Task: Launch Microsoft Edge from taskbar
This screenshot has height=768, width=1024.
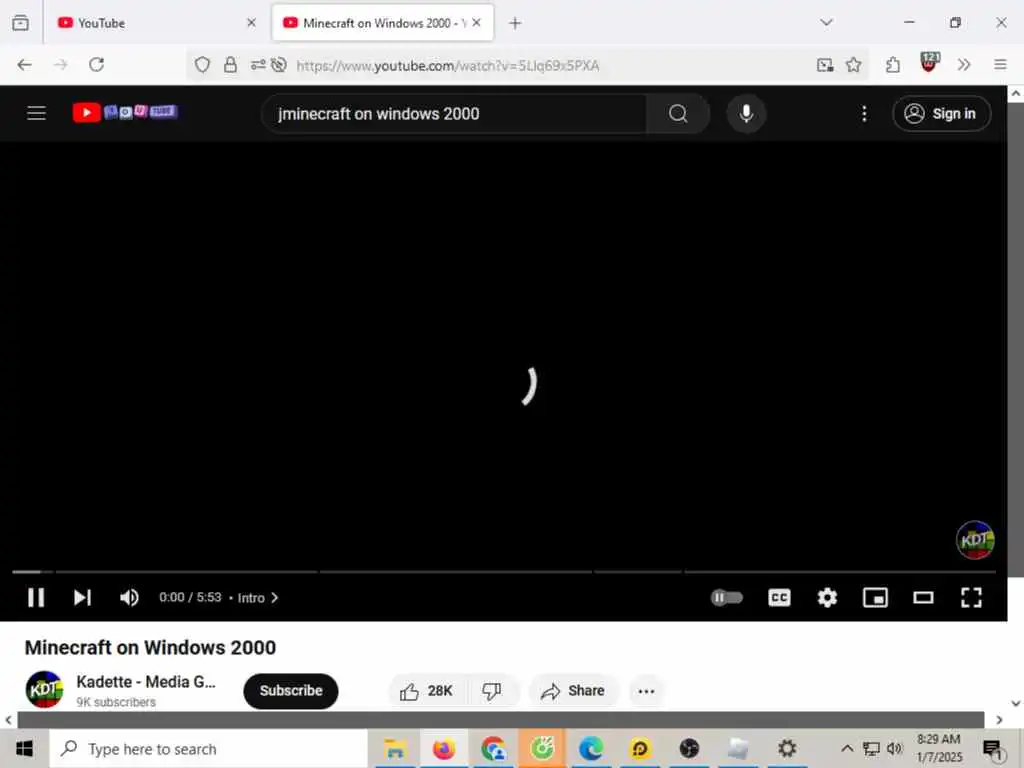Action: tap(590, 748)
